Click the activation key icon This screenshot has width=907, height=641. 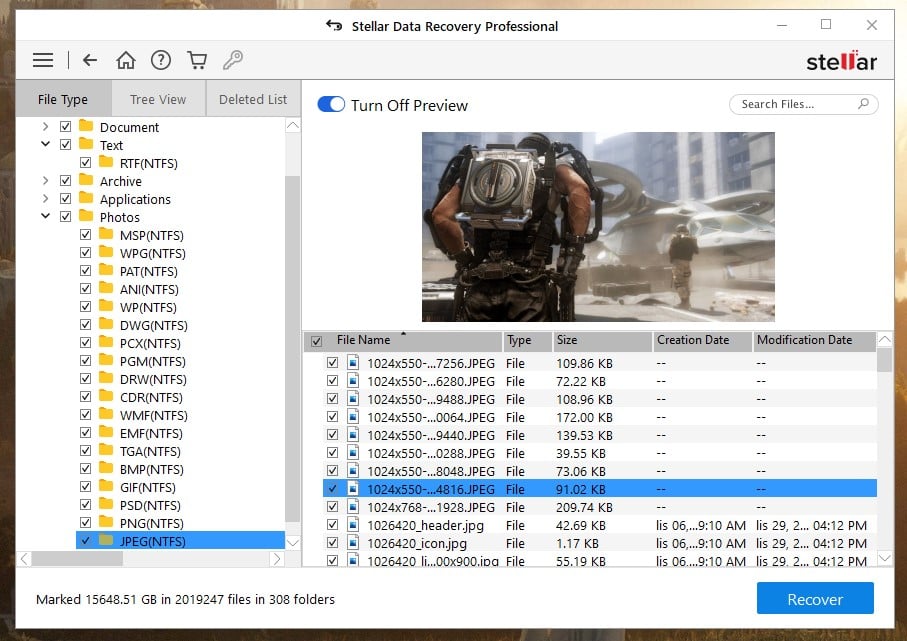coord(233,60)
